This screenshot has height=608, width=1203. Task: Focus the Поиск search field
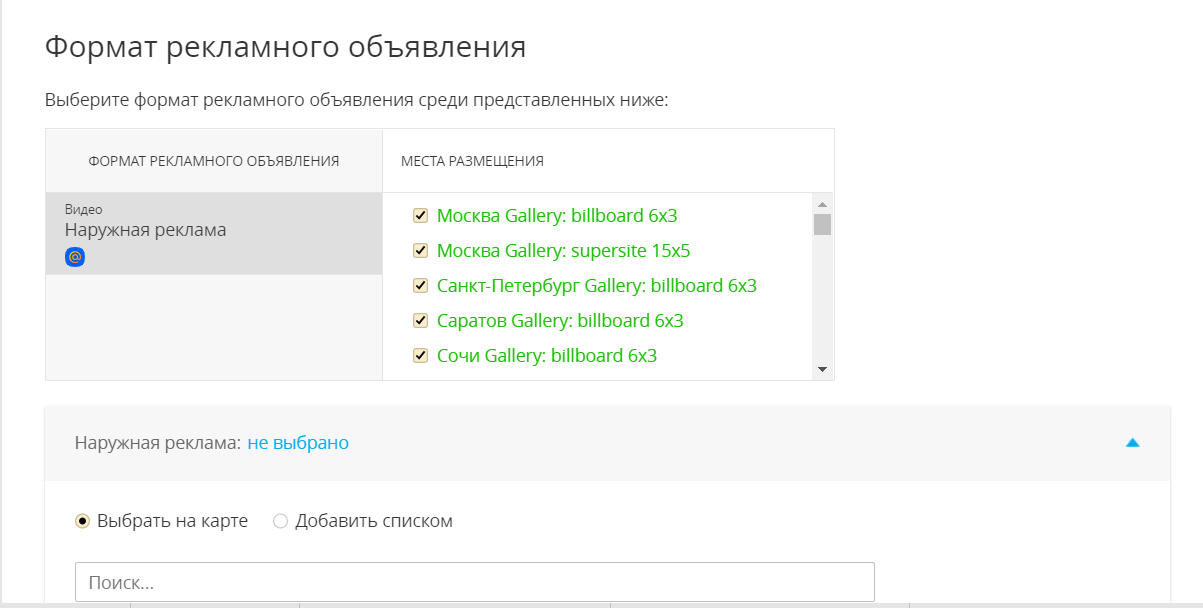(475, 582)
